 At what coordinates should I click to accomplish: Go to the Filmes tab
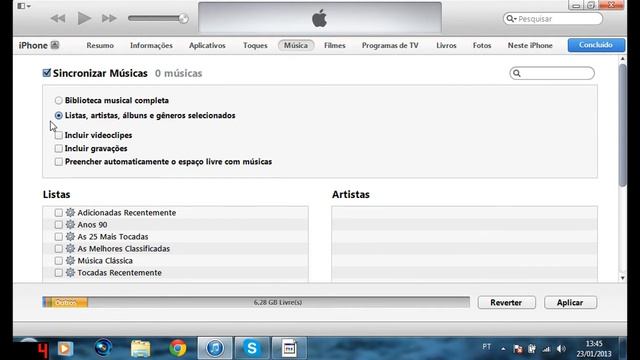coord(335,45)
